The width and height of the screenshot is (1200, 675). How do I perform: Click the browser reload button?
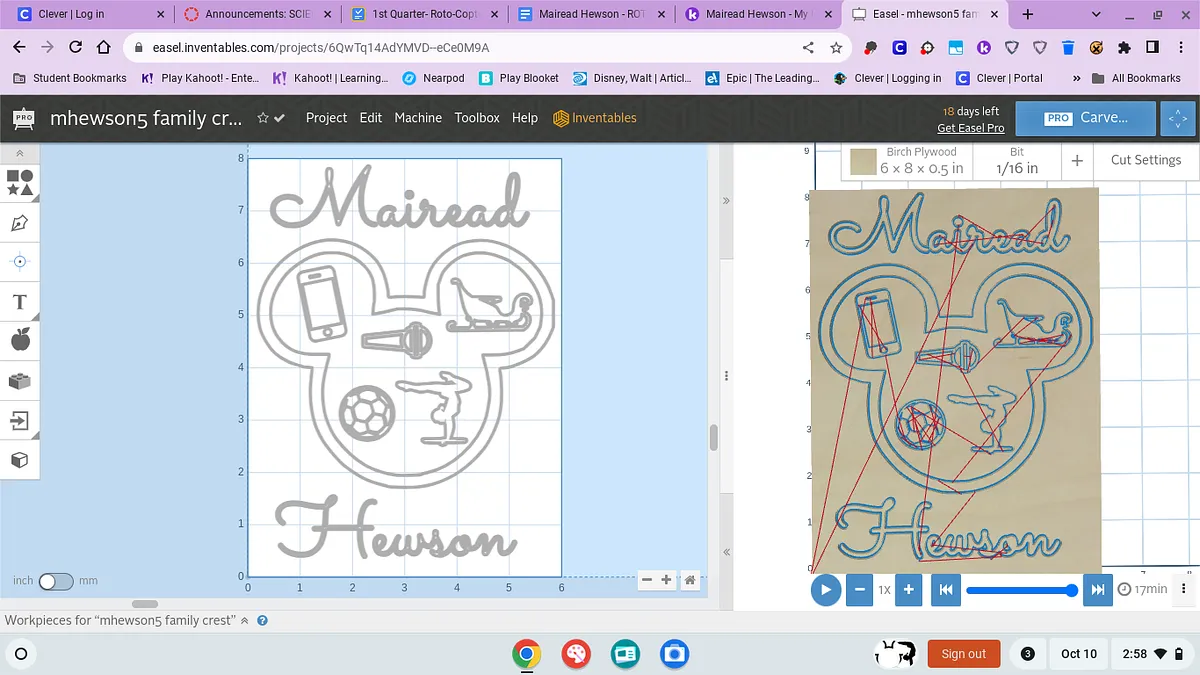click(x=75, y=47)
